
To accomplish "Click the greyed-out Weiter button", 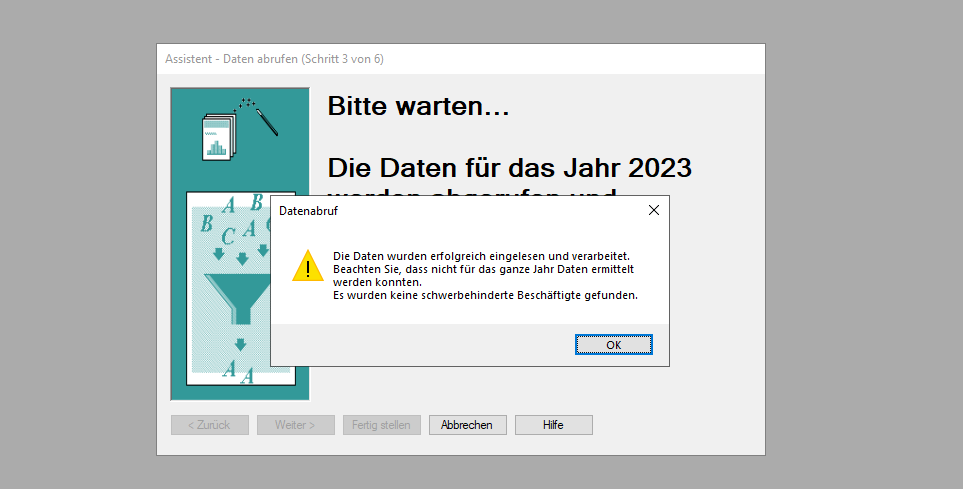I will (296, 425).
